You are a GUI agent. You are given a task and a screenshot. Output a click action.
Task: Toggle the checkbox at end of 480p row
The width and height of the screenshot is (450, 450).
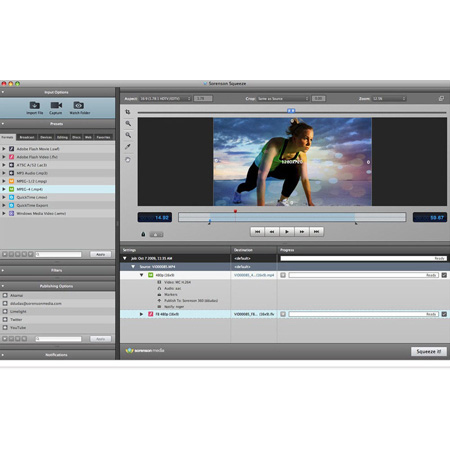pos(444,275)
